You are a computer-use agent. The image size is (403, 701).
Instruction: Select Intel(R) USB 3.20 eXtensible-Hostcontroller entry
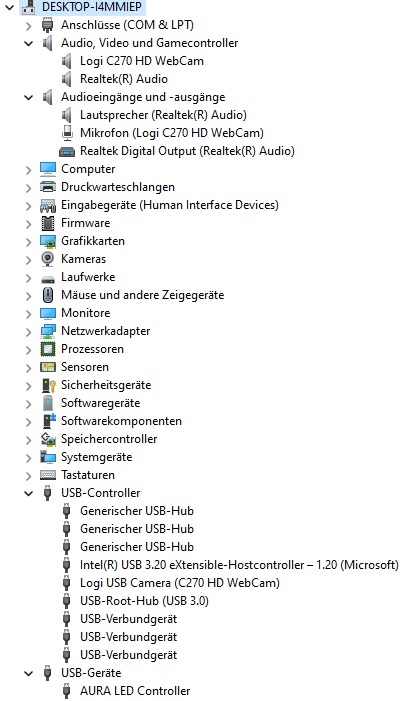[x=239, y=565]
